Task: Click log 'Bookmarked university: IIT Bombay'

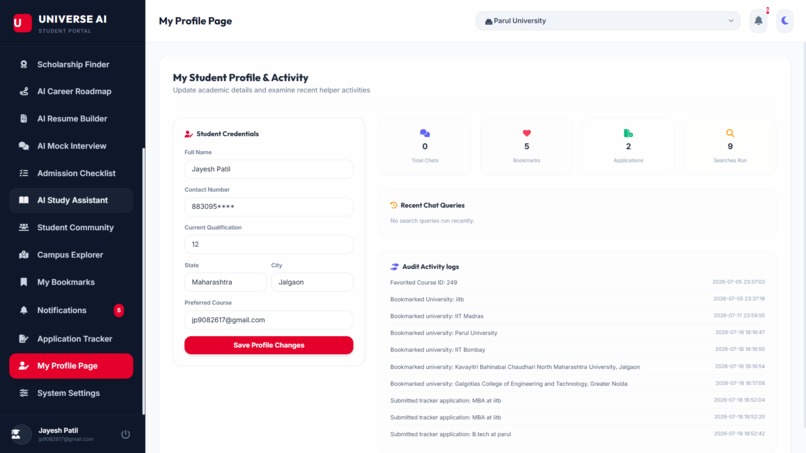Action: [437, 350]
